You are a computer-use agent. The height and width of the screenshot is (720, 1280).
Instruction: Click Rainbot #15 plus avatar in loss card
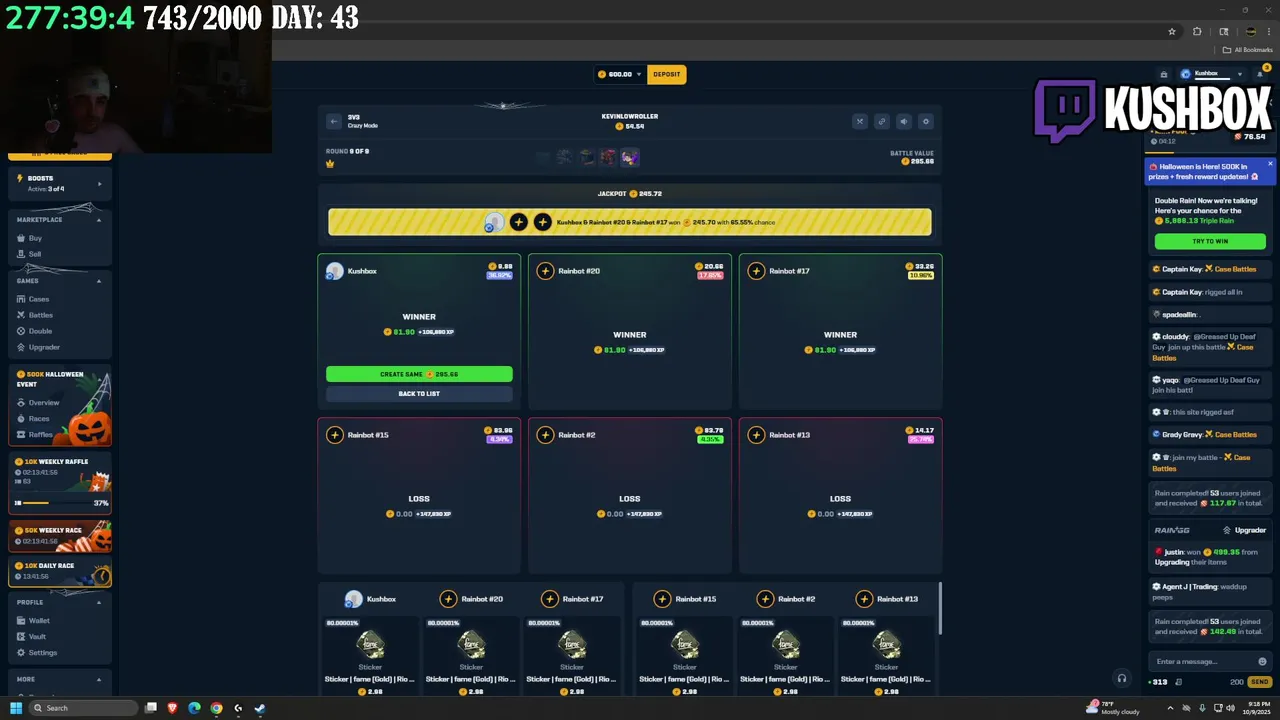[334, 435]
